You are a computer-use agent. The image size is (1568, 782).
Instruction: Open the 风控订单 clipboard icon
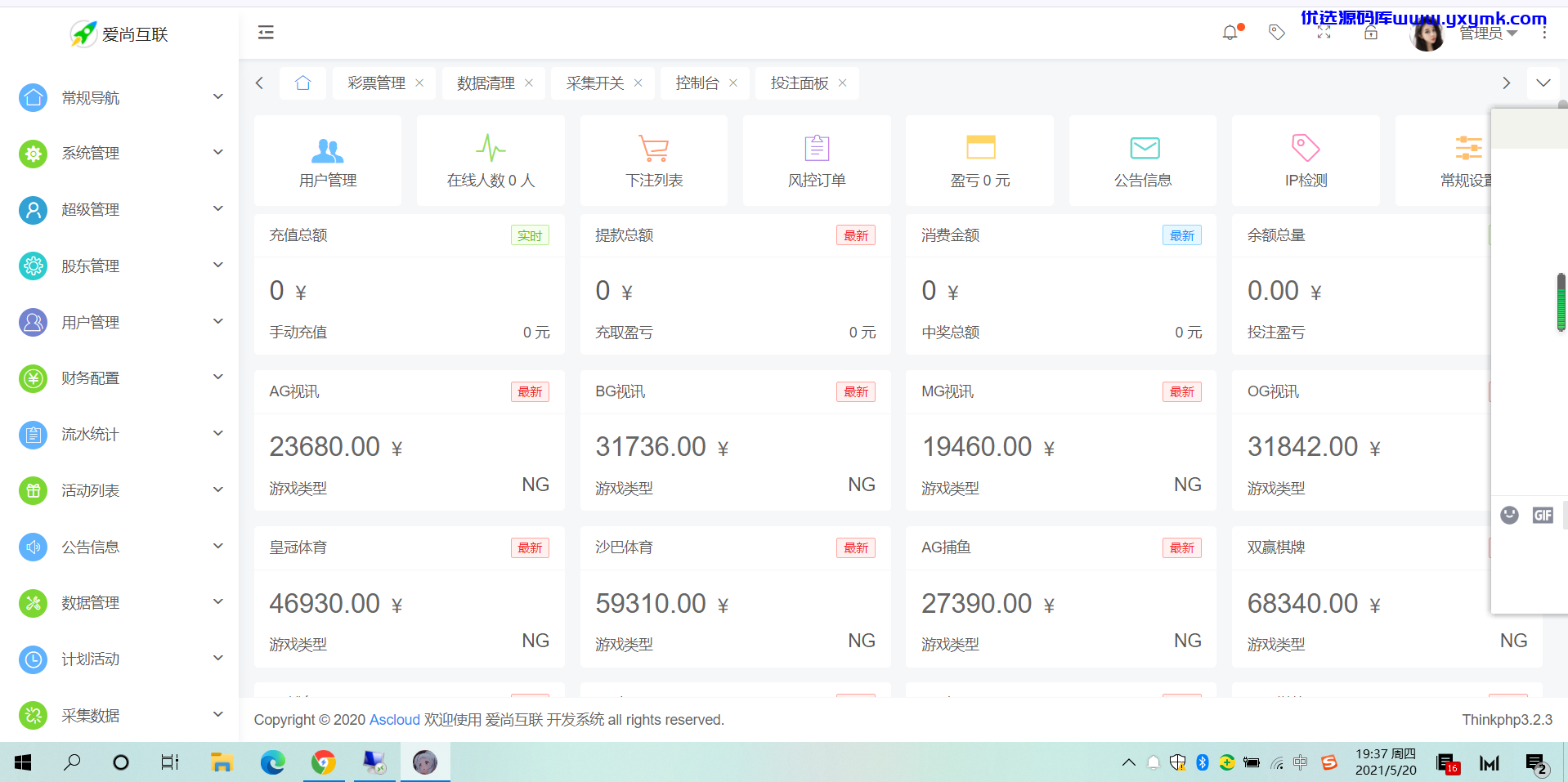pos(817,148)
